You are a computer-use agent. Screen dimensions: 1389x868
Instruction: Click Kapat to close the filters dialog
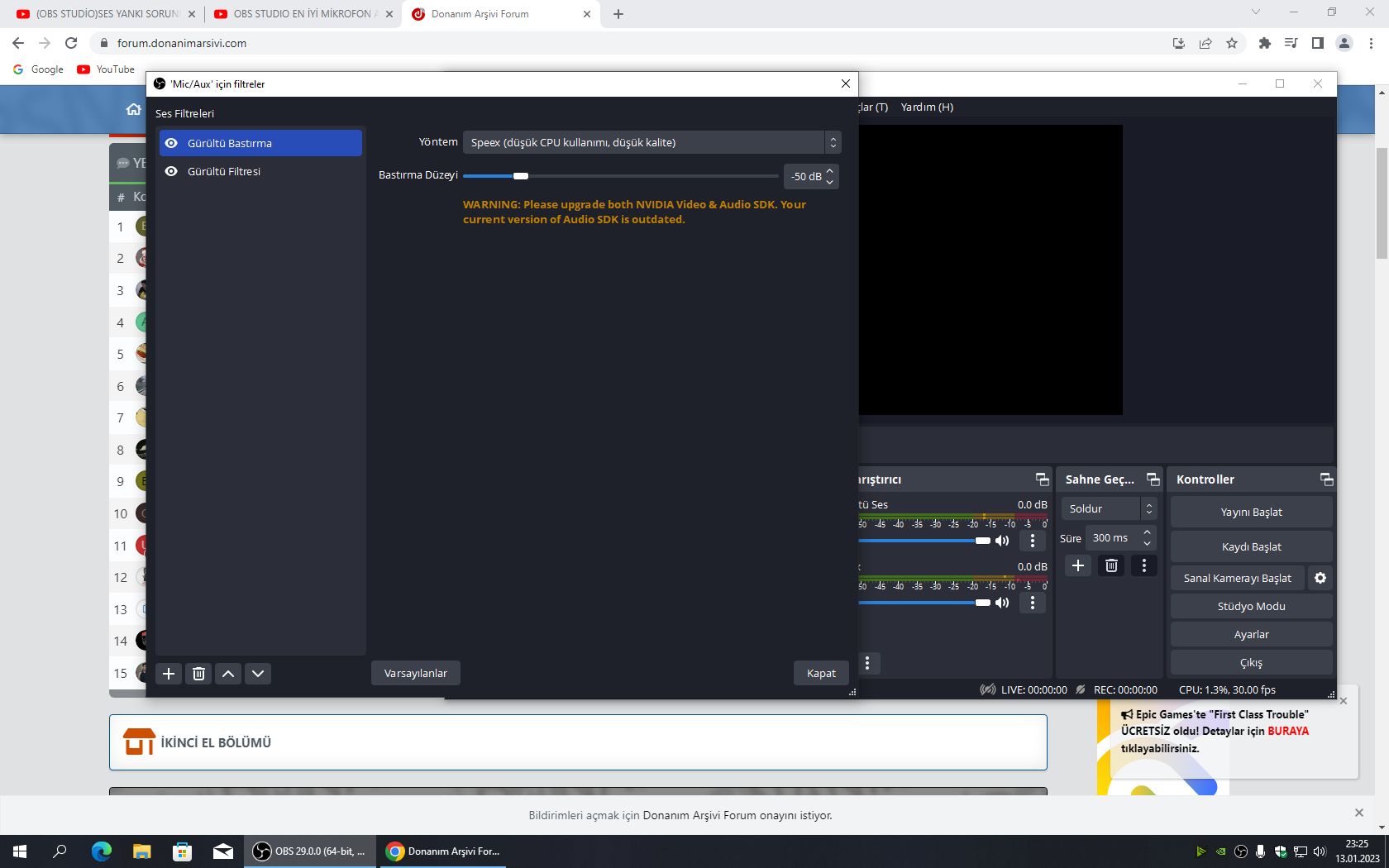click(821, 673)
